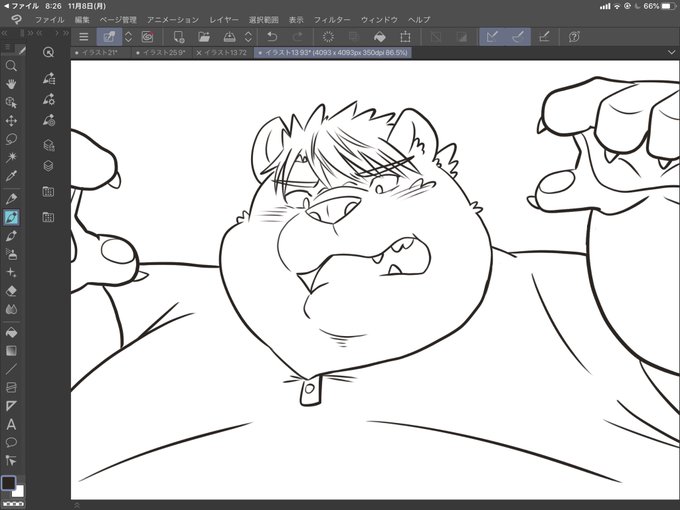This screenshot has width=680, height=510.
Task: Select the Eyedropper tool
Action: pyautogui.click(x=11, y=176)
